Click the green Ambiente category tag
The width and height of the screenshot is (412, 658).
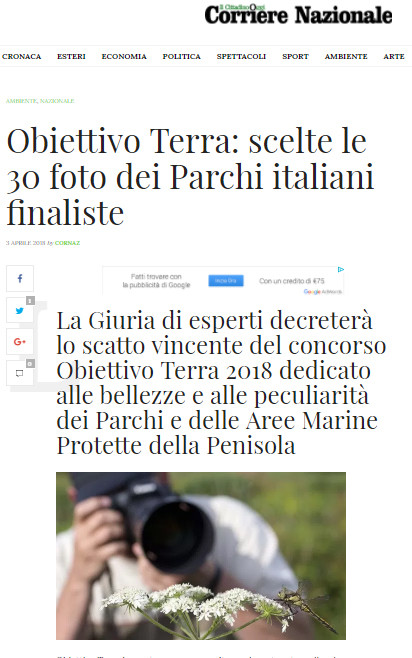coord(21,101)
